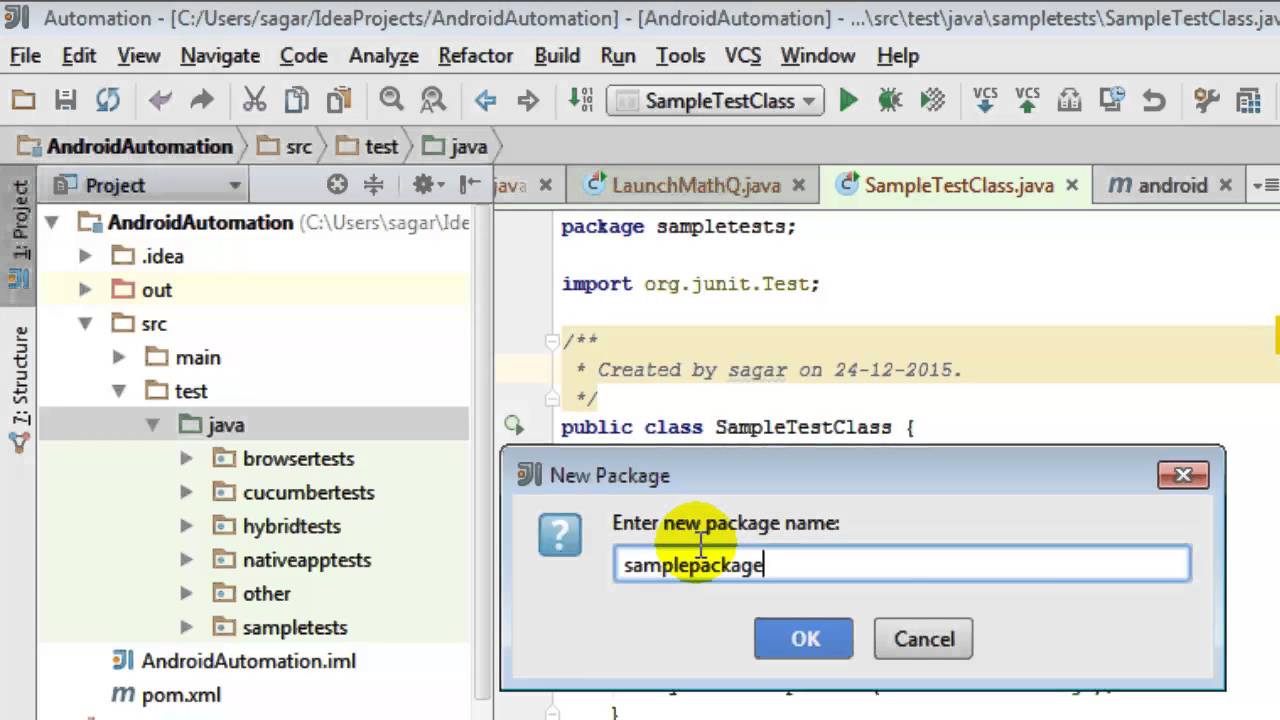Open the Project view type dropdown
1280x720 pixels.
pyautogui.click(x=149, y=185)
